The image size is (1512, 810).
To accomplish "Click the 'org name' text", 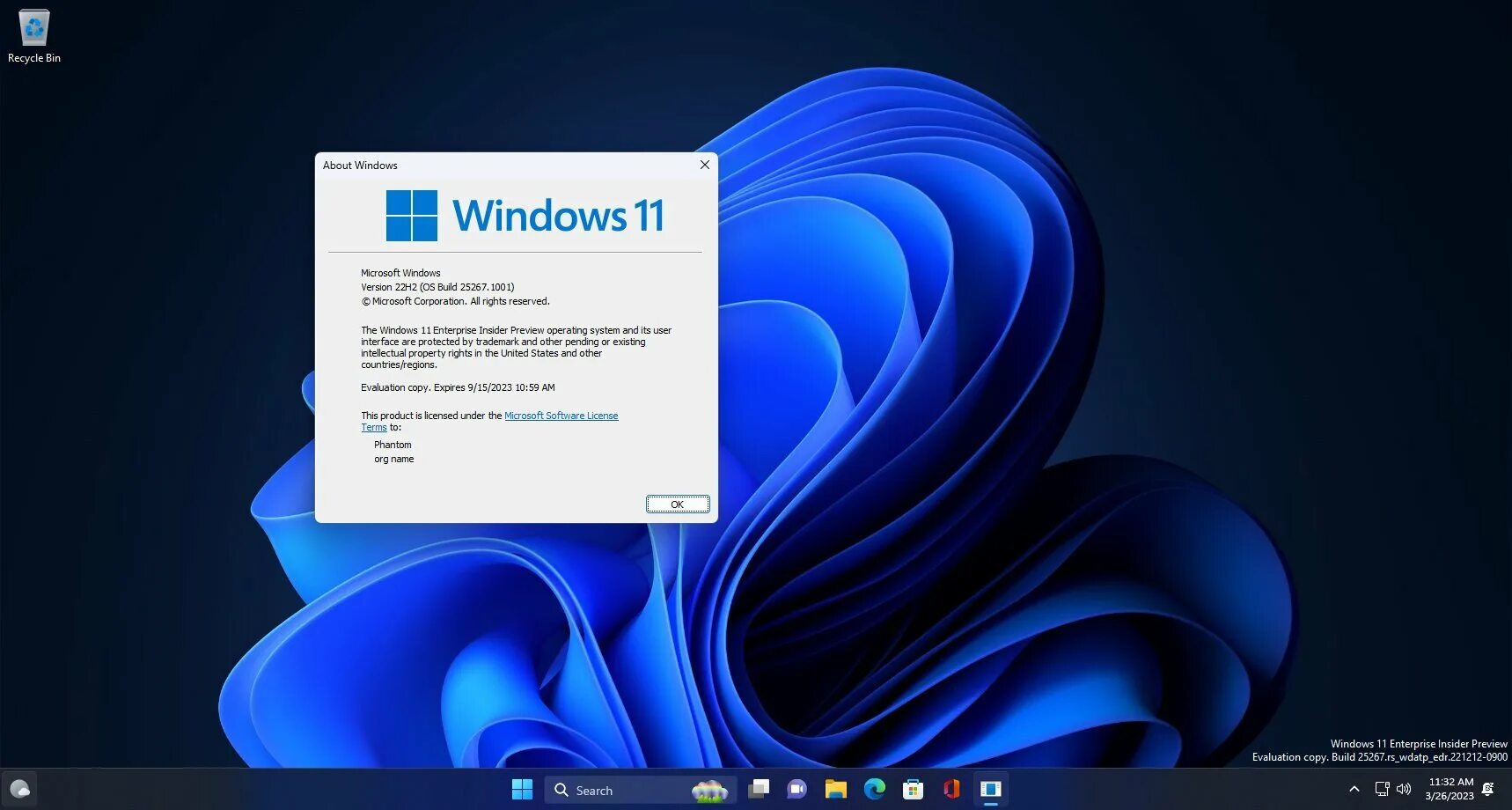I will [x=393, y=459].
